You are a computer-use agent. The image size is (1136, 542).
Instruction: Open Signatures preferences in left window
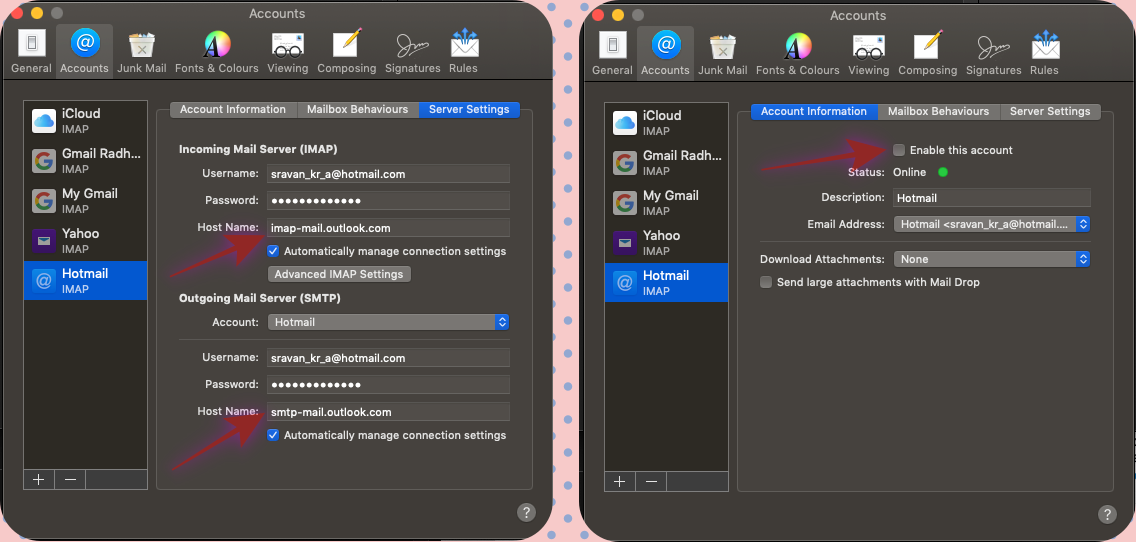413,52
